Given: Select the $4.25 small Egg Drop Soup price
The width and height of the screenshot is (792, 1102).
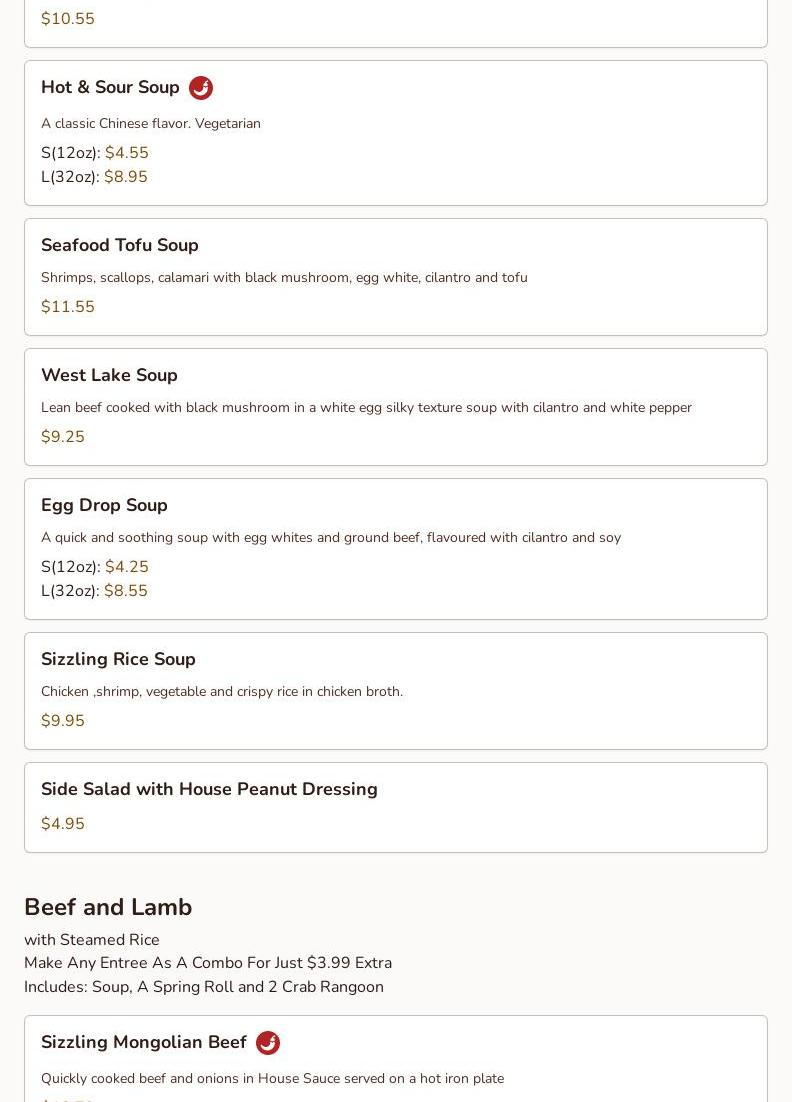Looking at the screenshot, I should click(127, 567).
